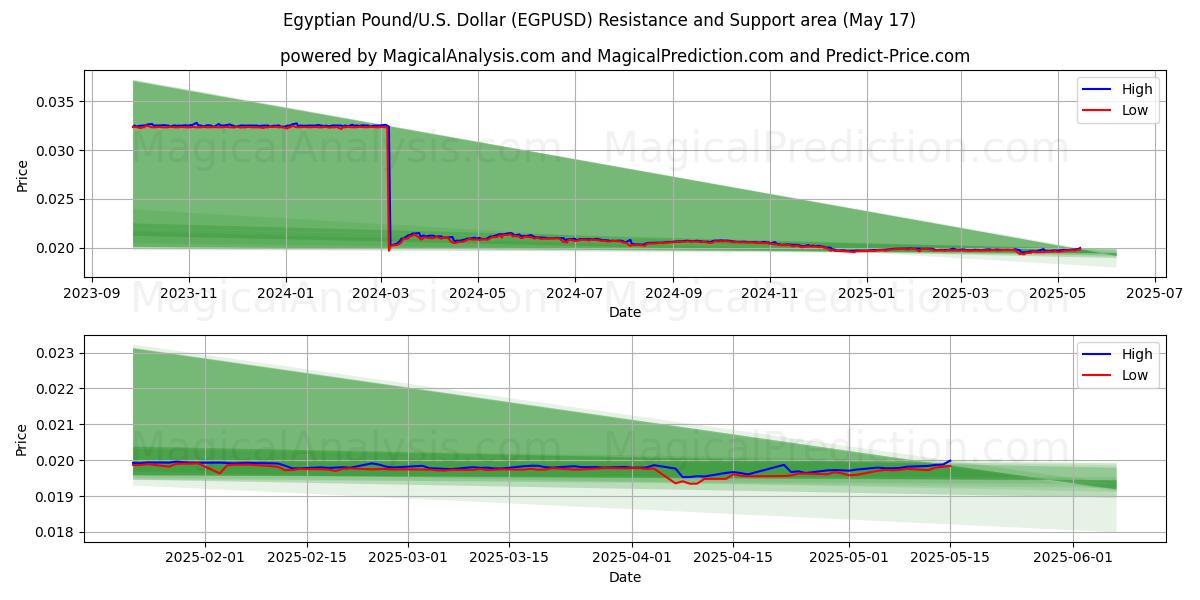Click the '2025-04-15' x-axis label in lower chart
1200x600 pixels.
pos(733,559)
